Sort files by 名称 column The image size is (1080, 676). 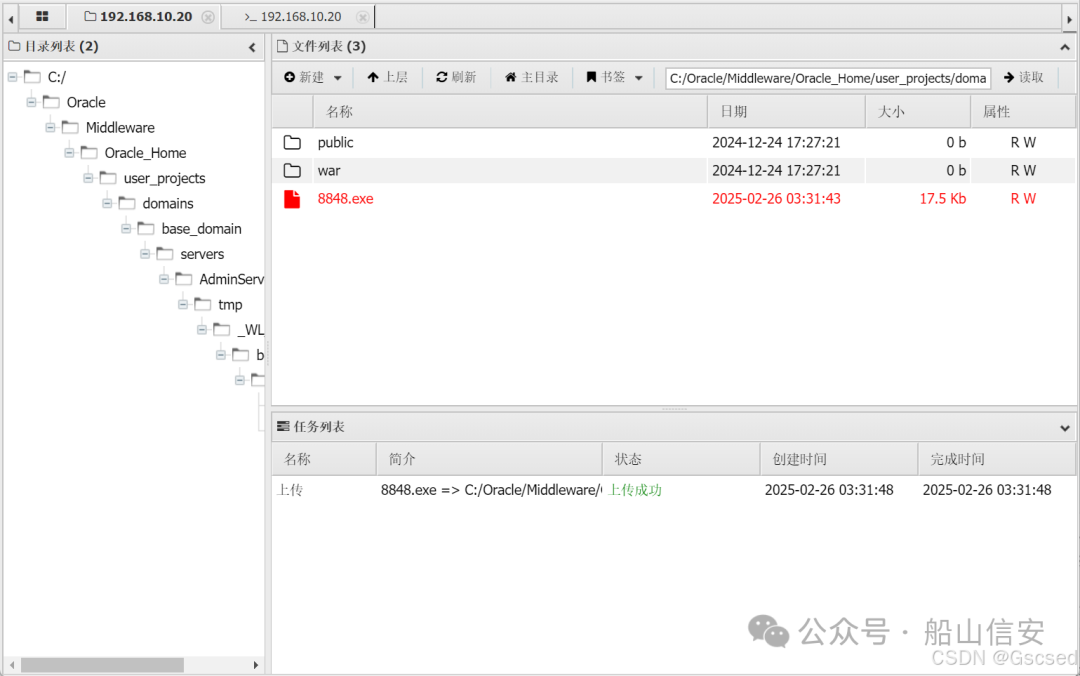[510, 112]
